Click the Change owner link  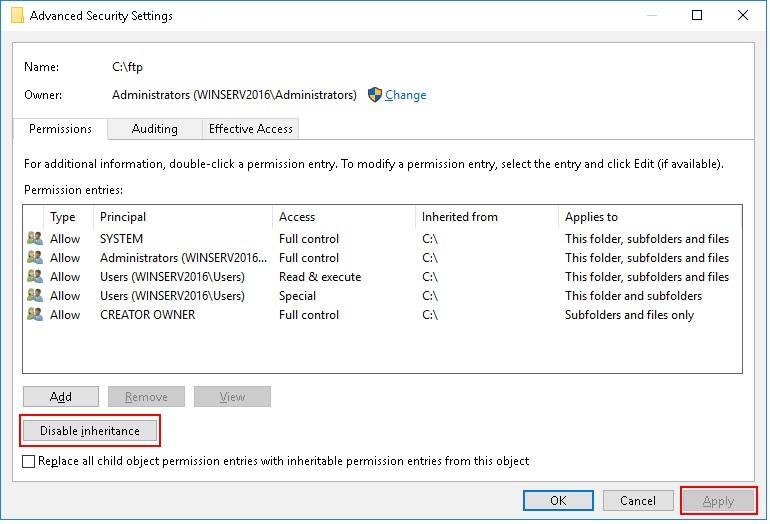click(405, 95)
